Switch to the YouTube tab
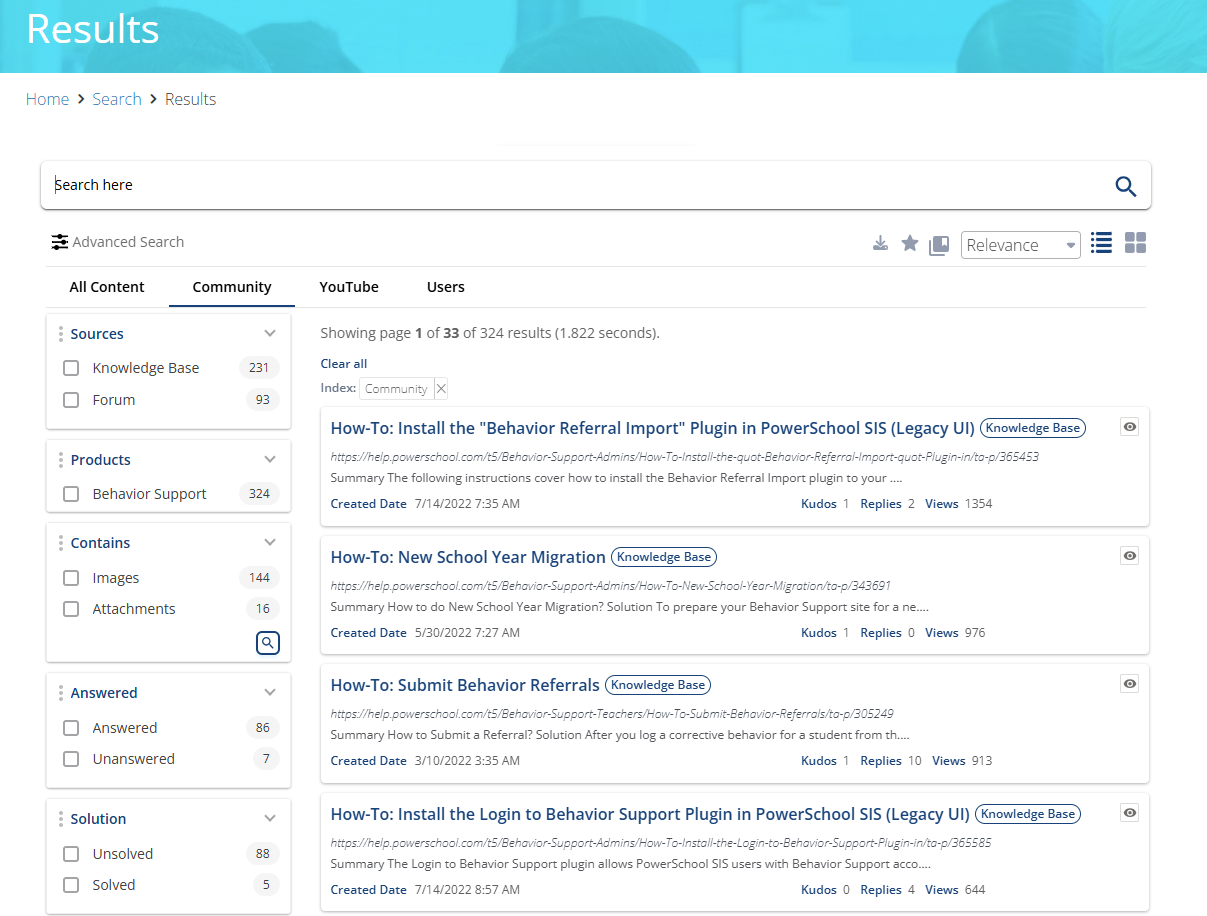This screenshot has width=1207, height=916. click(348, 287)
